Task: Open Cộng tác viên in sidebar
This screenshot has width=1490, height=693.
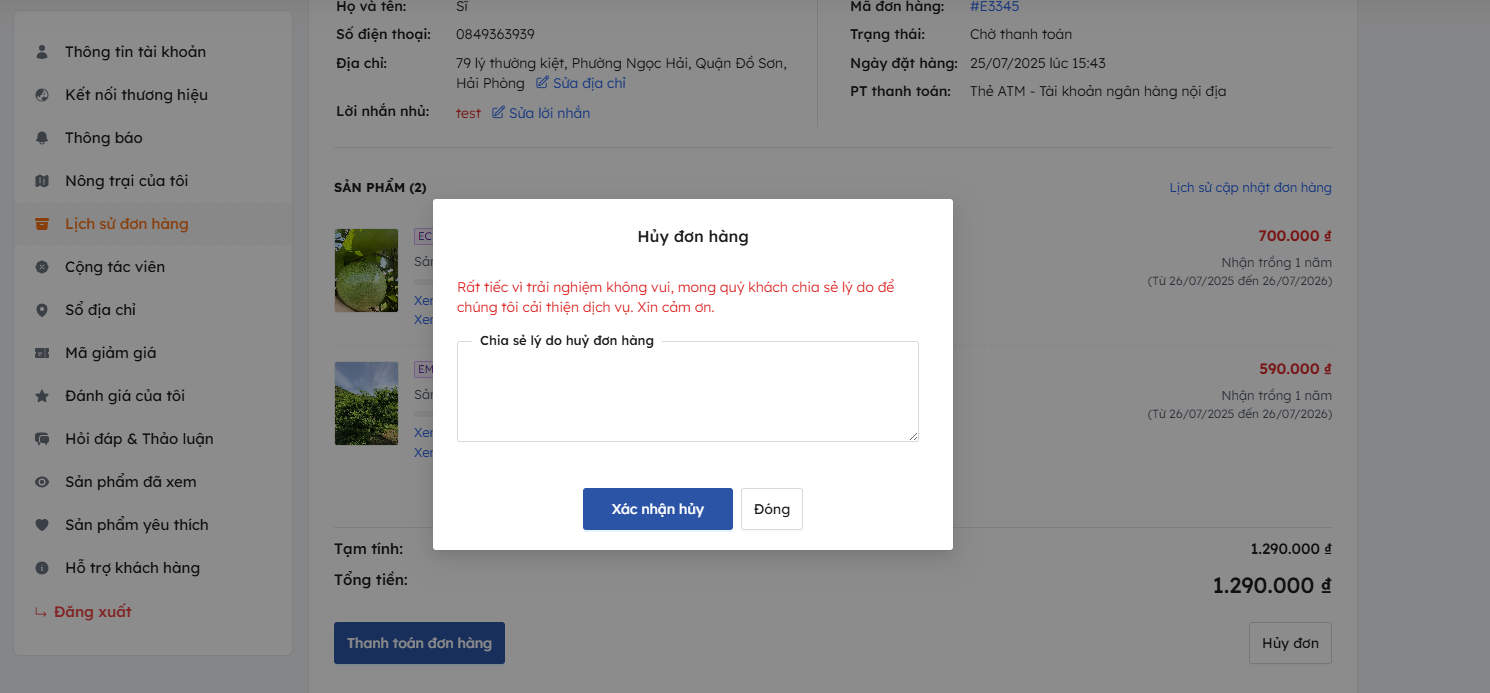Action: tap(114, 267)
